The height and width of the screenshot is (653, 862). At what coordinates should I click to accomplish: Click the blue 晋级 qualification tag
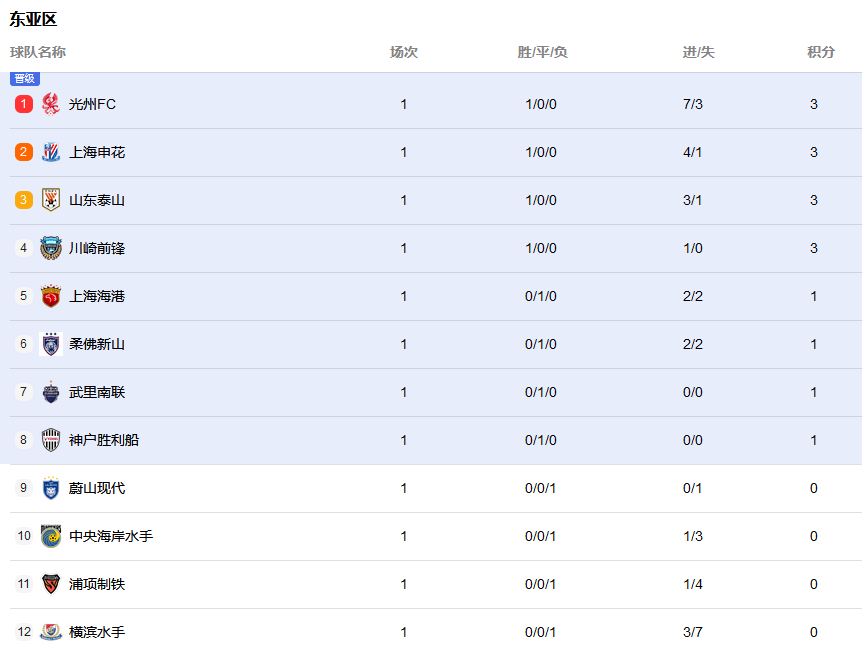[25, 79]
